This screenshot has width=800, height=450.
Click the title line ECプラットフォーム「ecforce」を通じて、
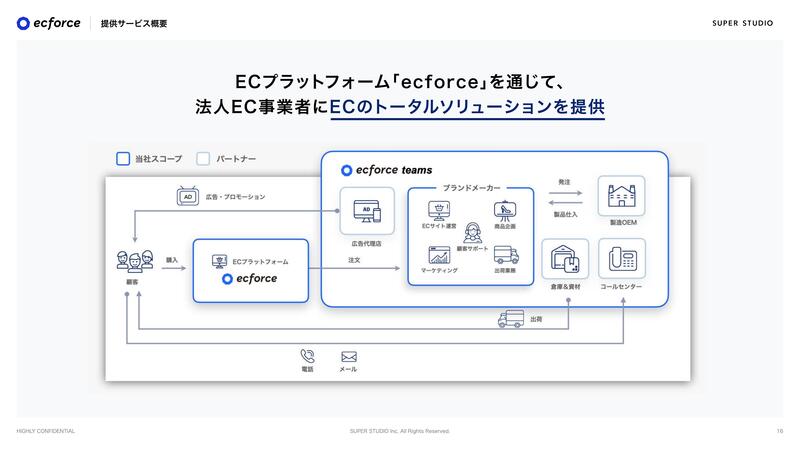tap(399, 82)
